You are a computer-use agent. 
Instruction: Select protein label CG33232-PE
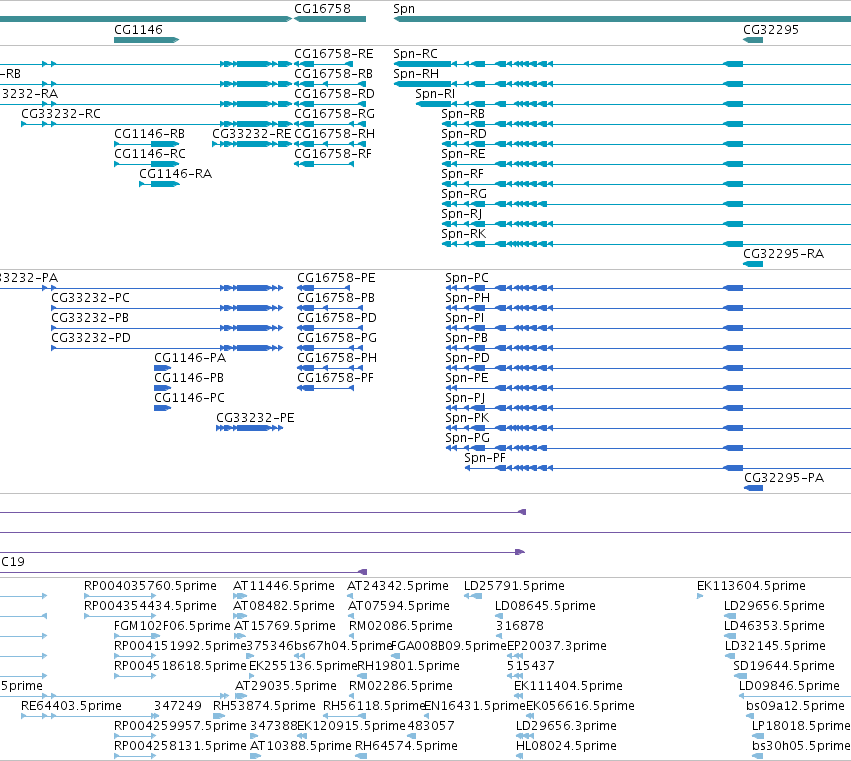(x=255, y=418)
